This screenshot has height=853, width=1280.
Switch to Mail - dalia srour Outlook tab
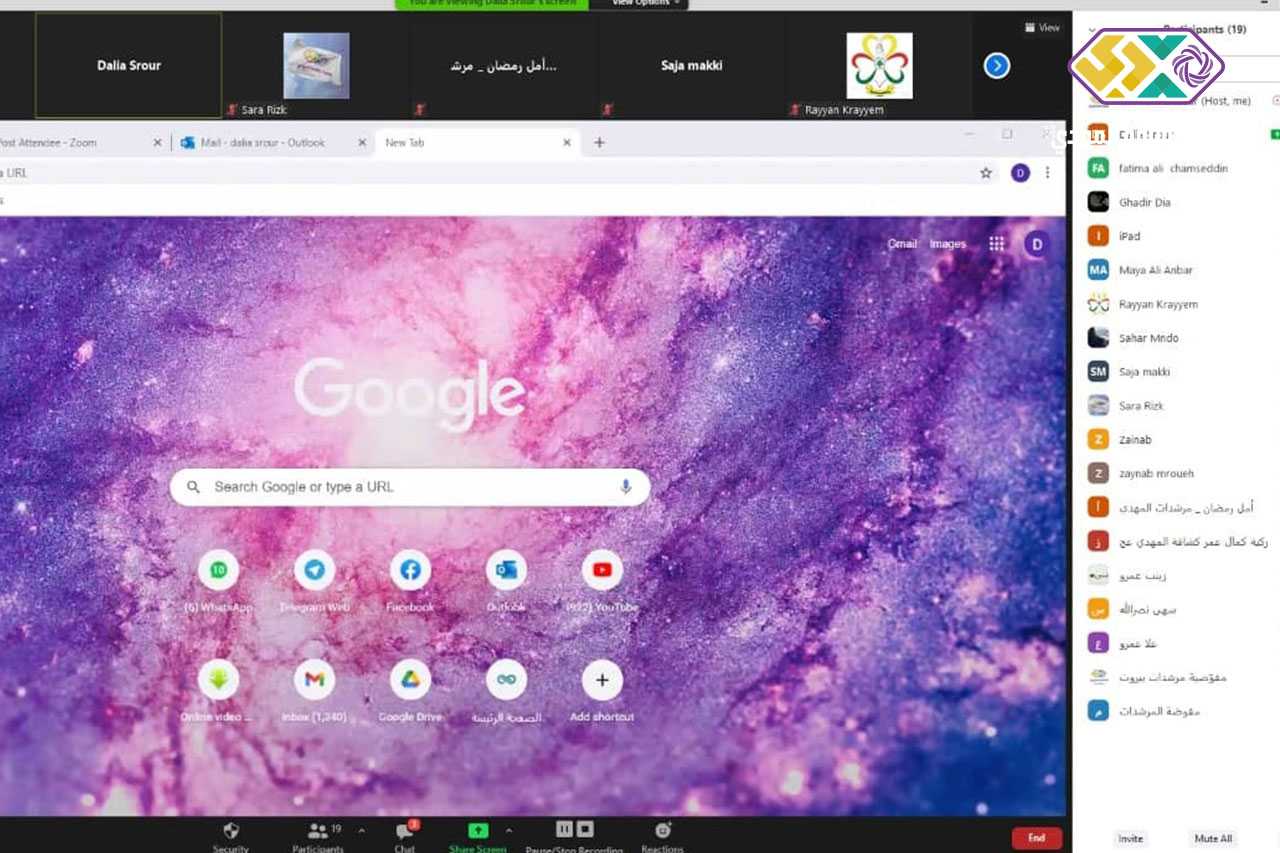click(263, 143)
